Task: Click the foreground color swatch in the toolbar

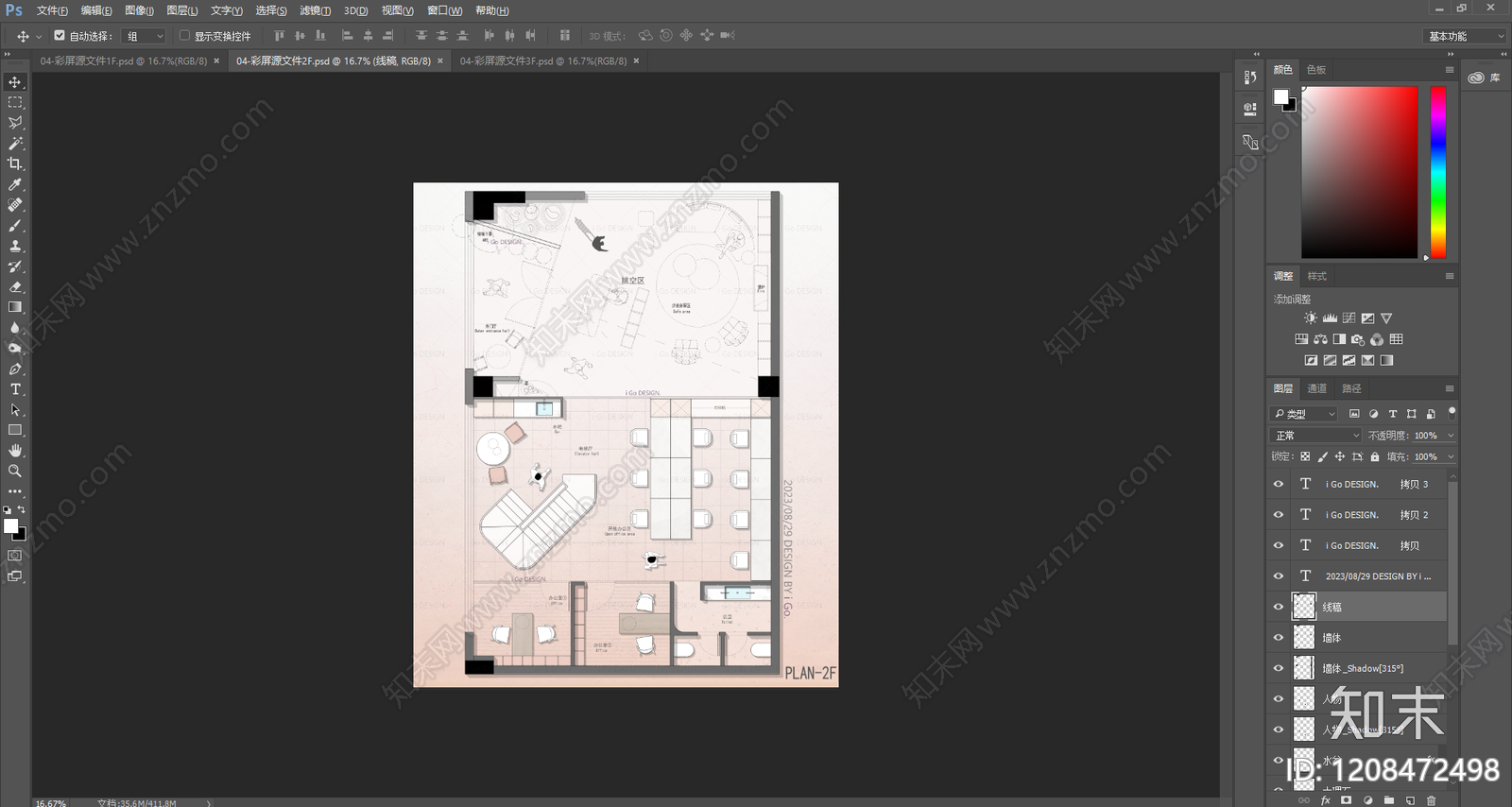Action: tap(10, 525)
